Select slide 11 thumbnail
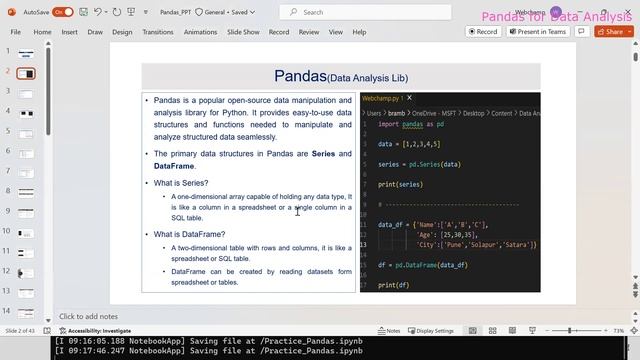The height and width of the screenshot is (360, 640). [x=26, y=253]
